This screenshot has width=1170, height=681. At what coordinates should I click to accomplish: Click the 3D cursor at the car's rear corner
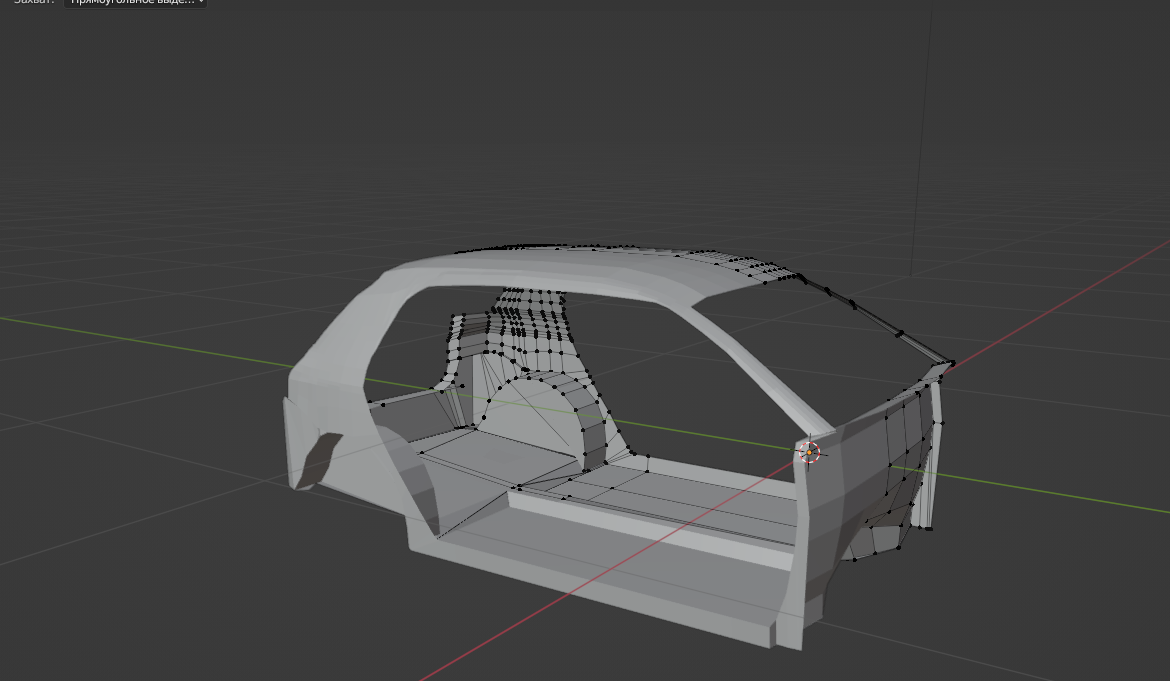[x=810, y=452]
